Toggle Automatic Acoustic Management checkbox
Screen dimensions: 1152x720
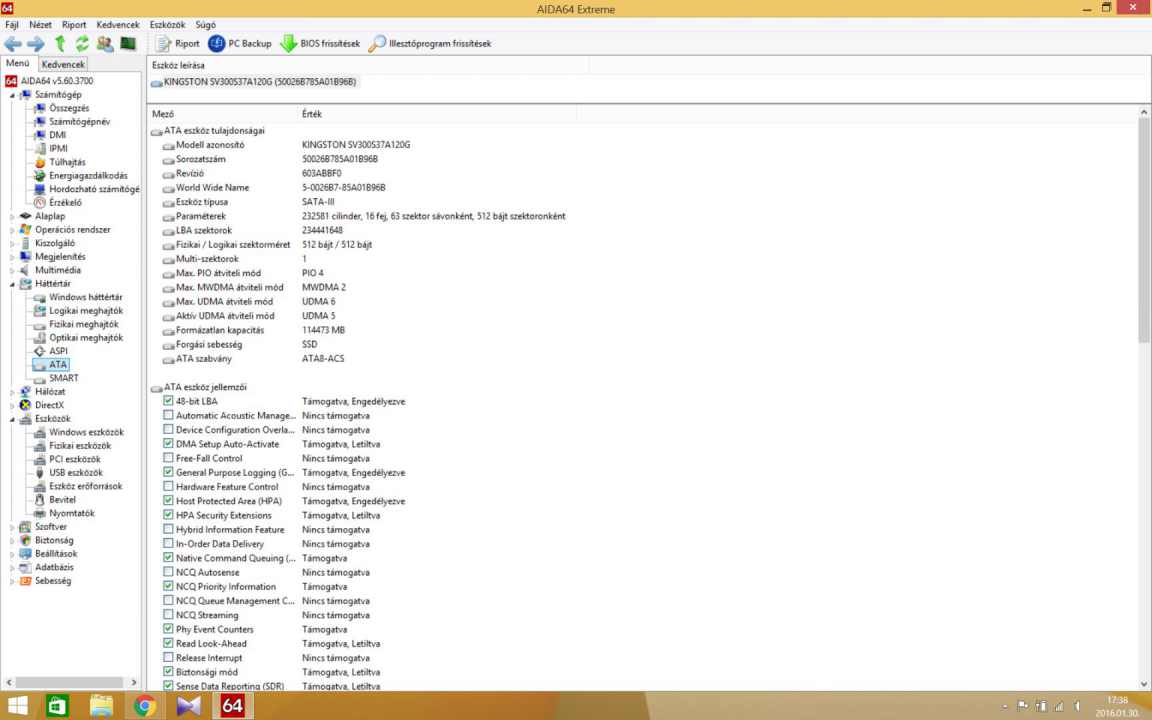coord(168,415)
